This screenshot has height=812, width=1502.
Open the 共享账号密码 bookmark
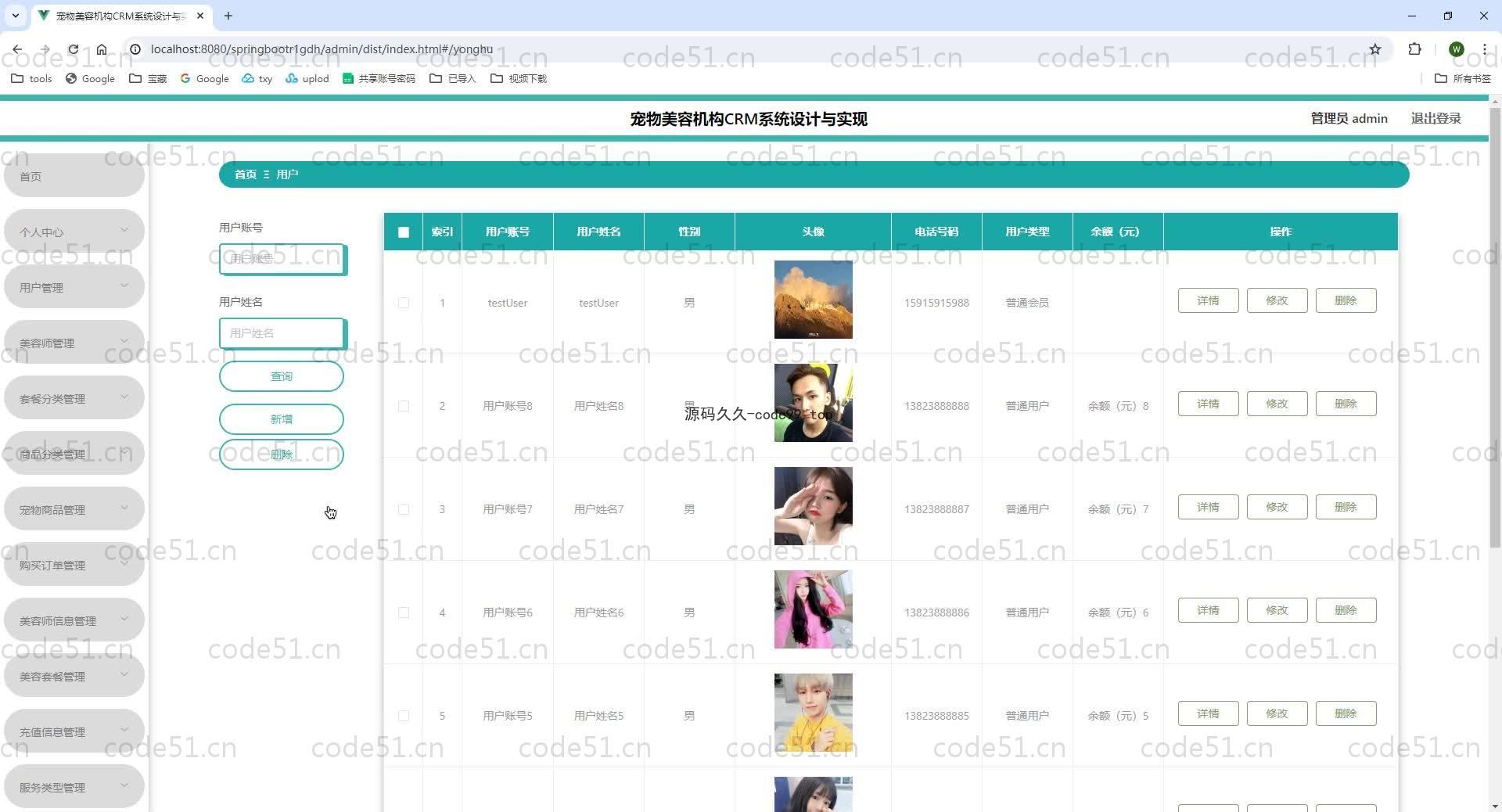click(379, 78)
